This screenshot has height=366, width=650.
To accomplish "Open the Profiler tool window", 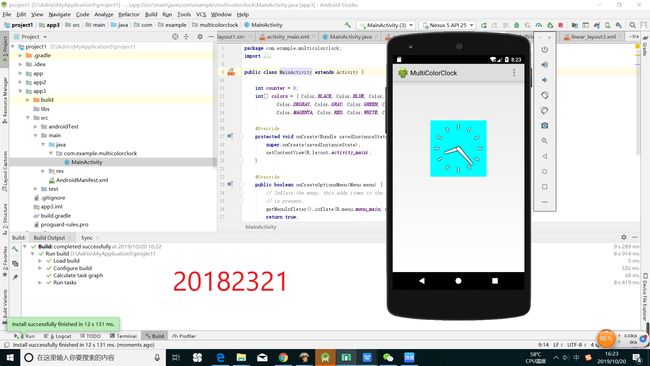I will point(184,336).
